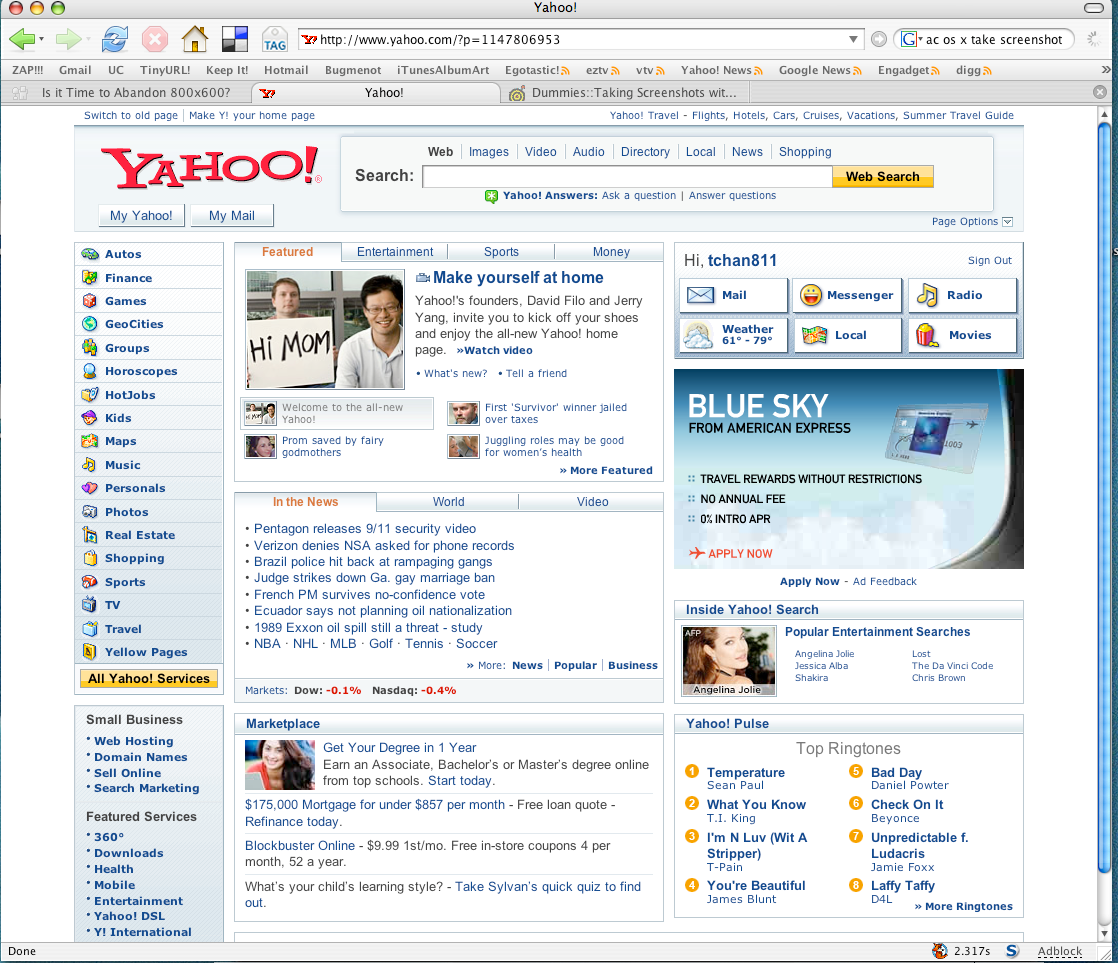The width and height of the screenshot is (1118, 963).
Task: Click the Sign Out link
Action: [x=988, y=260]
